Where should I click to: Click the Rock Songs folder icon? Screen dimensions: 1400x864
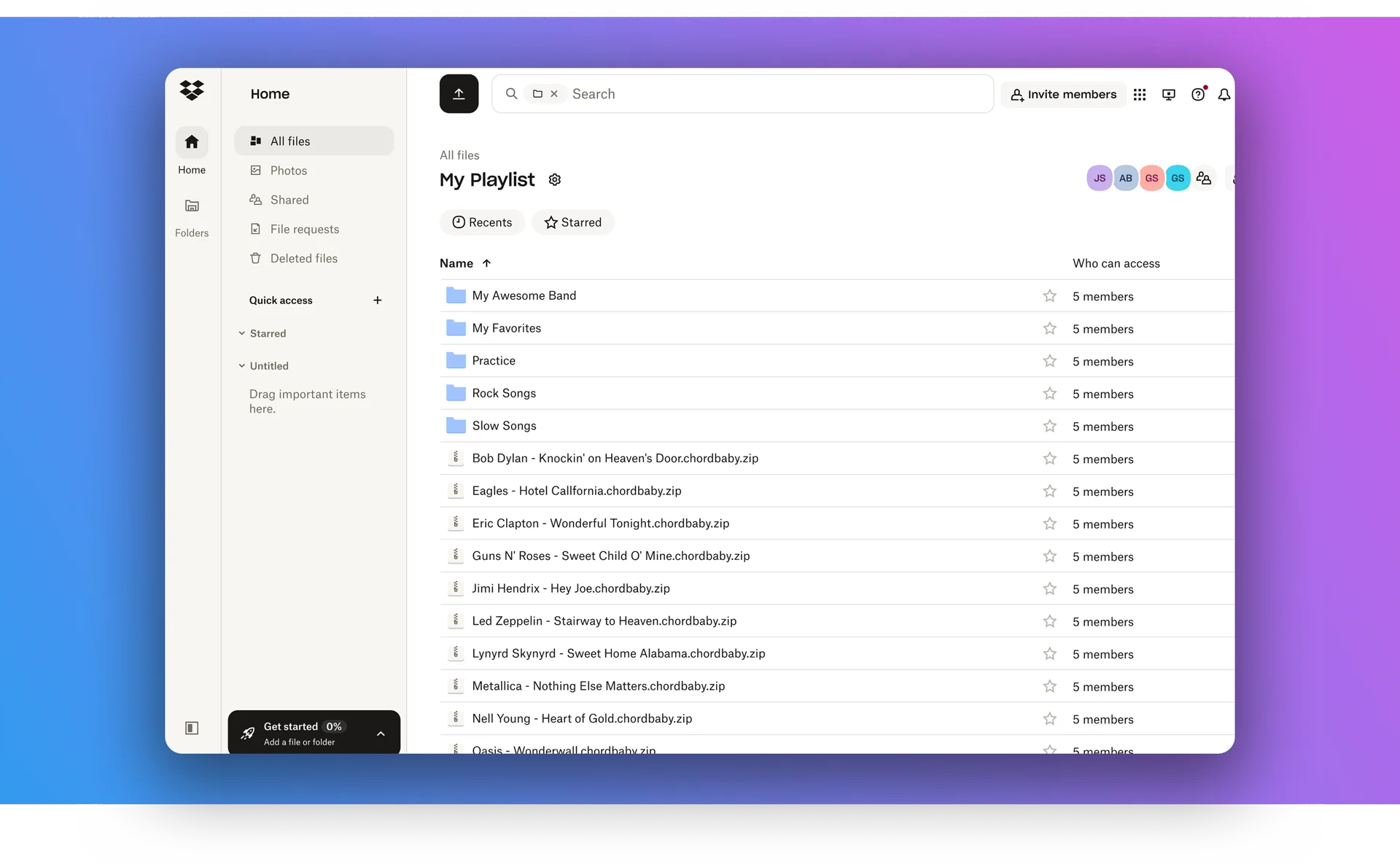[x=456, y=393]
